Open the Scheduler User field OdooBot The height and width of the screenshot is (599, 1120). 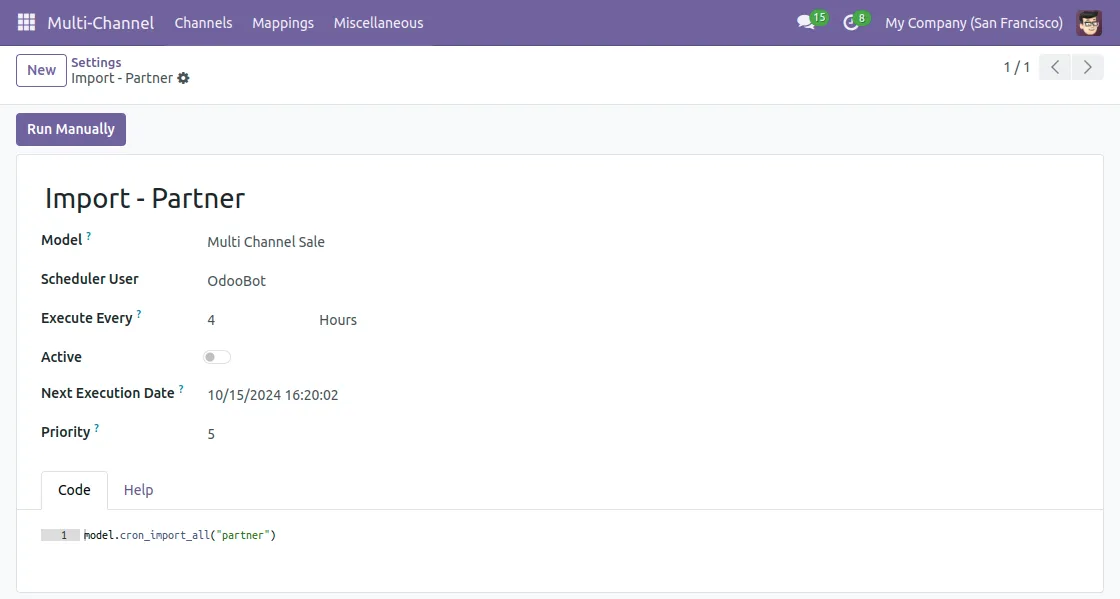pyautogui.click(x=236, y=281)
